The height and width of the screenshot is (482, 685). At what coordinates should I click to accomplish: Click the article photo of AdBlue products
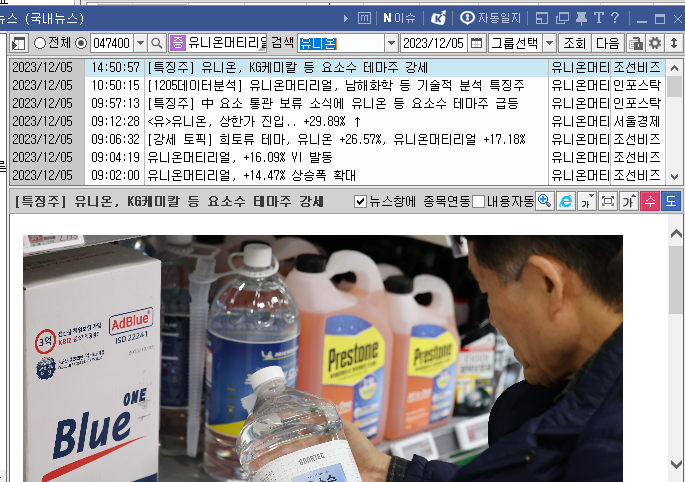pyautogui.click(x=323, y=358)
